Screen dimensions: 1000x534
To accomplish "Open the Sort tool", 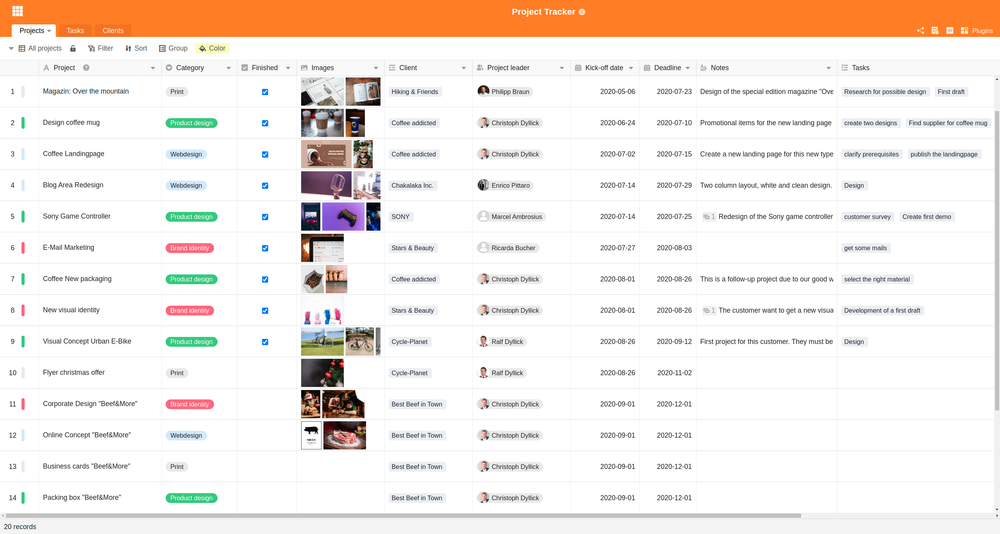I will 135,48.
